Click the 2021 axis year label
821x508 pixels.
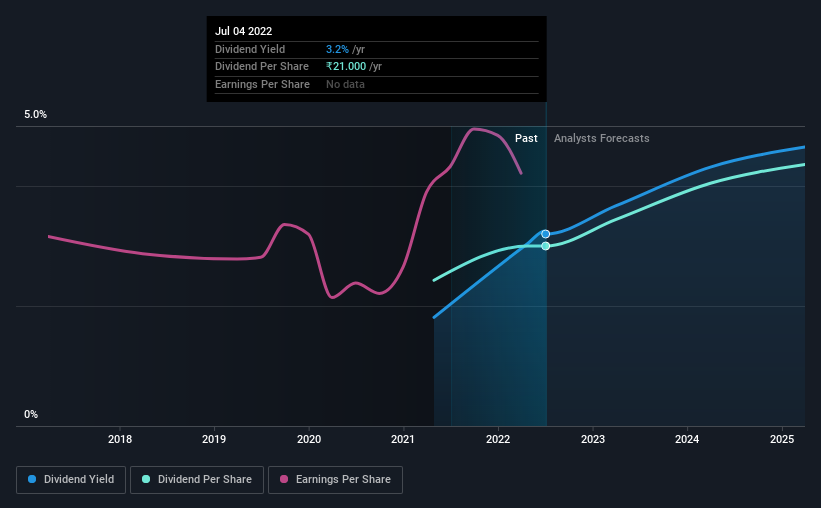click(x=403, y=439)
